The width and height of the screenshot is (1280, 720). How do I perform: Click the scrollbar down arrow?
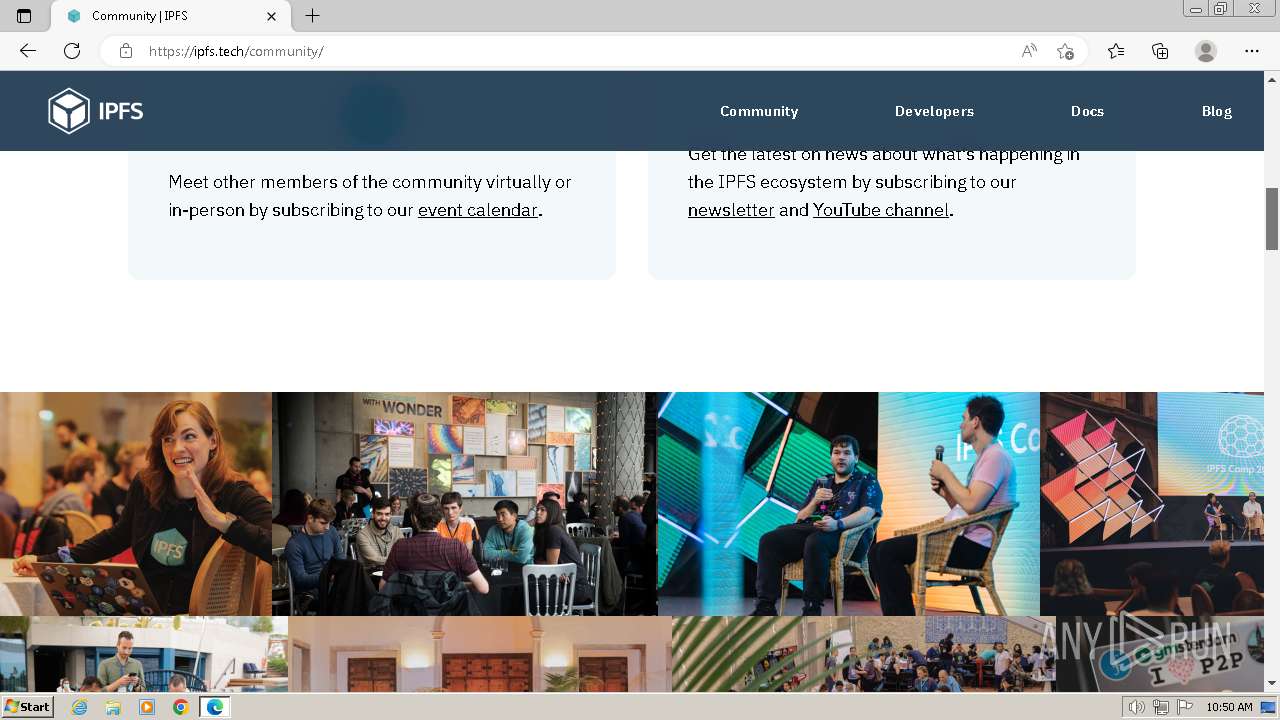(x=1272, y=683)
